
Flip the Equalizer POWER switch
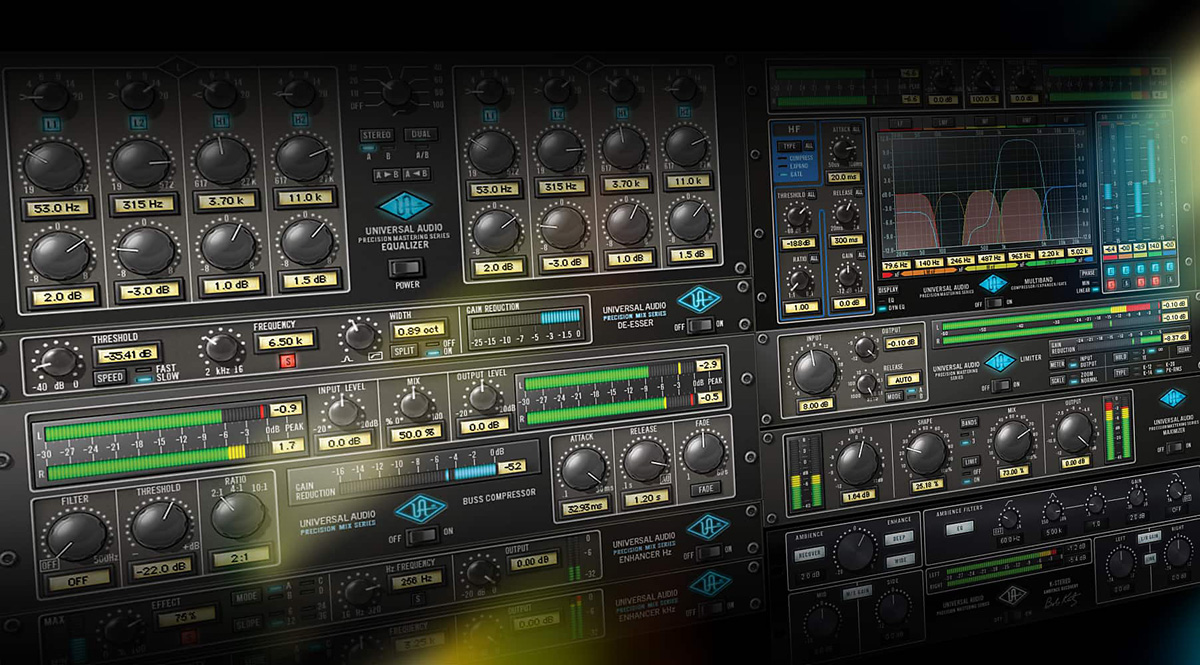point(406,268)
